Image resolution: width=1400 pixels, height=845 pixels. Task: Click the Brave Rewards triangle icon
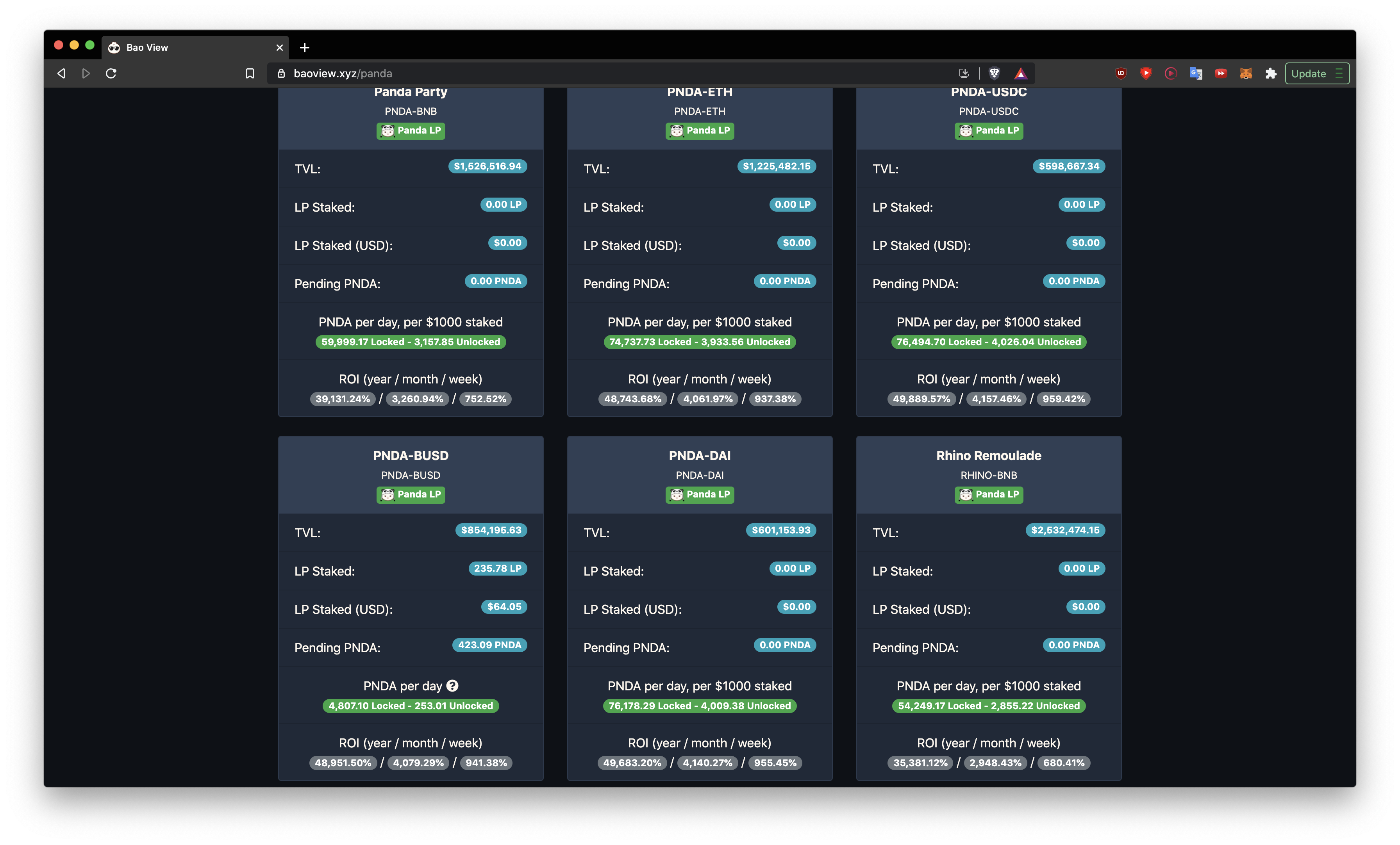[1020, 73]
